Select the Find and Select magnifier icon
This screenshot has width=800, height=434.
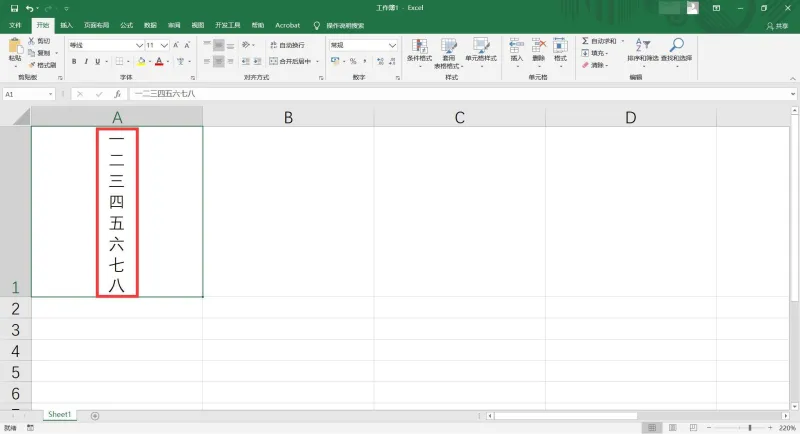[x=677, y=45]
